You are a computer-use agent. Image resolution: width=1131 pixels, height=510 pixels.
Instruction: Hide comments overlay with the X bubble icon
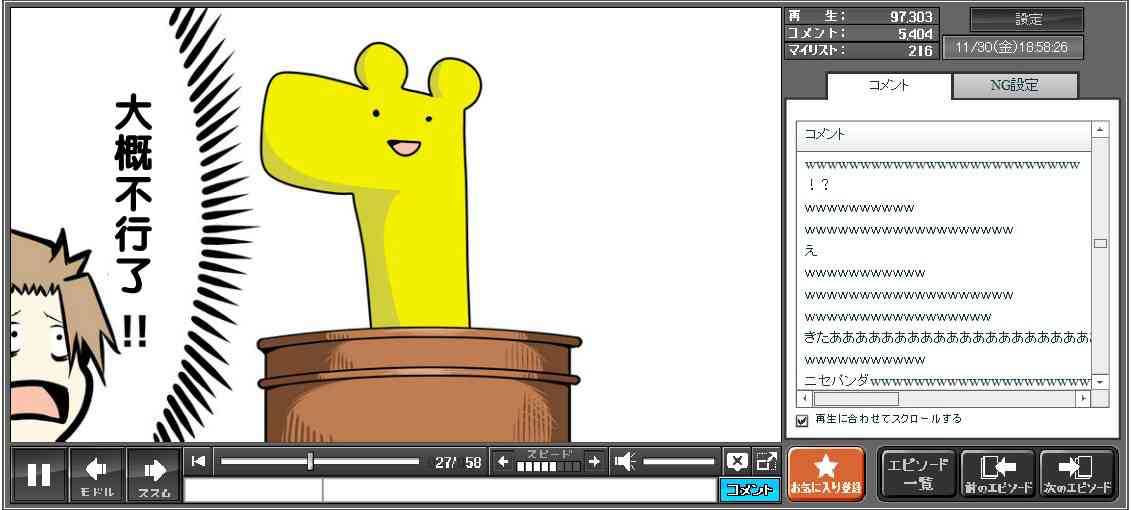[737, 461]
